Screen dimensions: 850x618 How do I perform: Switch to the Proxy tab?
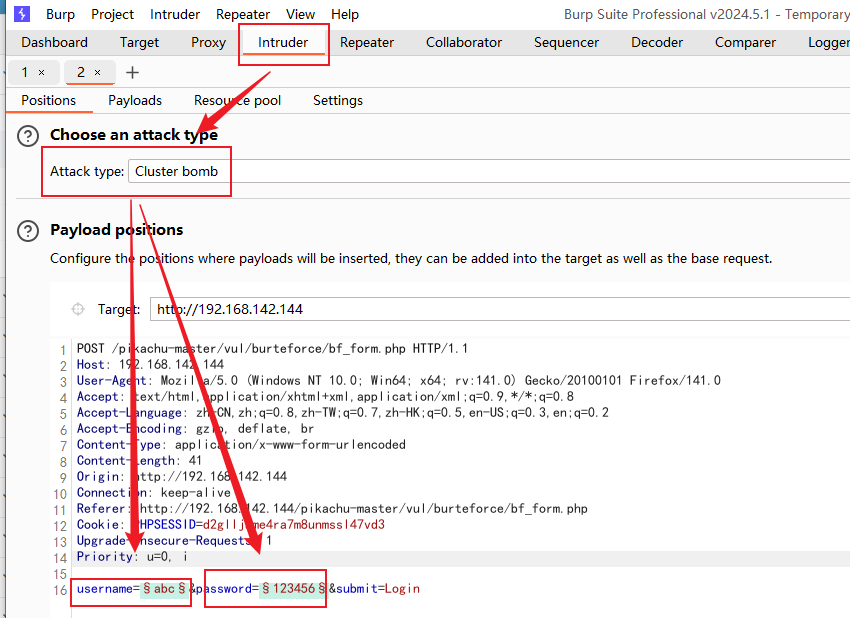tap(208, 42)
